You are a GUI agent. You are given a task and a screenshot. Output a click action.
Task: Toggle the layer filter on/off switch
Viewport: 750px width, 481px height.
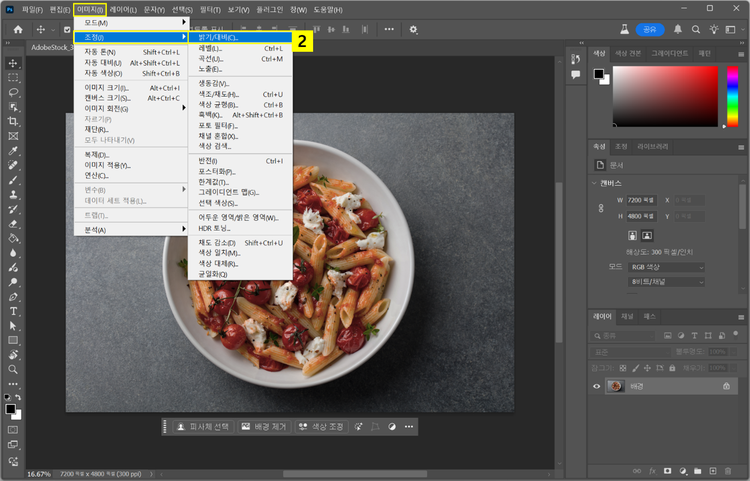click(x=736, y=335)
